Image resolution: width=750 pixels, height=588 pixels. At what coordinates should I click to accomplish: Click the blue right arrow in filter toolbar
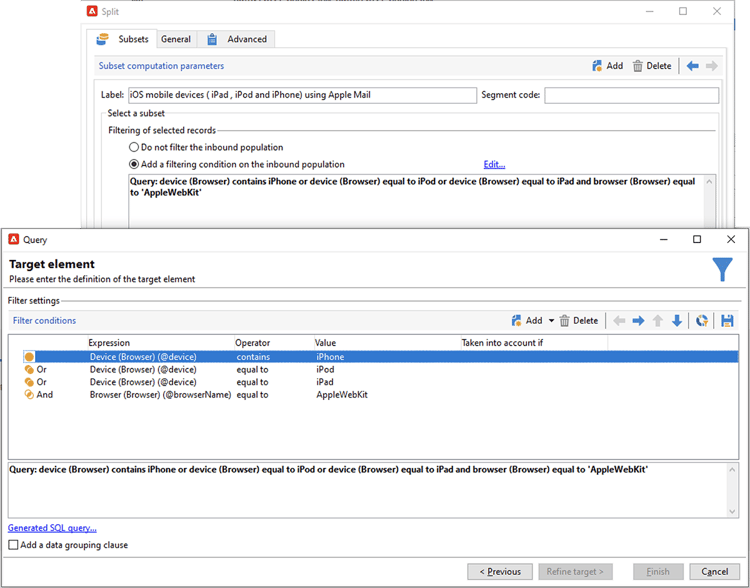[638, 321]
